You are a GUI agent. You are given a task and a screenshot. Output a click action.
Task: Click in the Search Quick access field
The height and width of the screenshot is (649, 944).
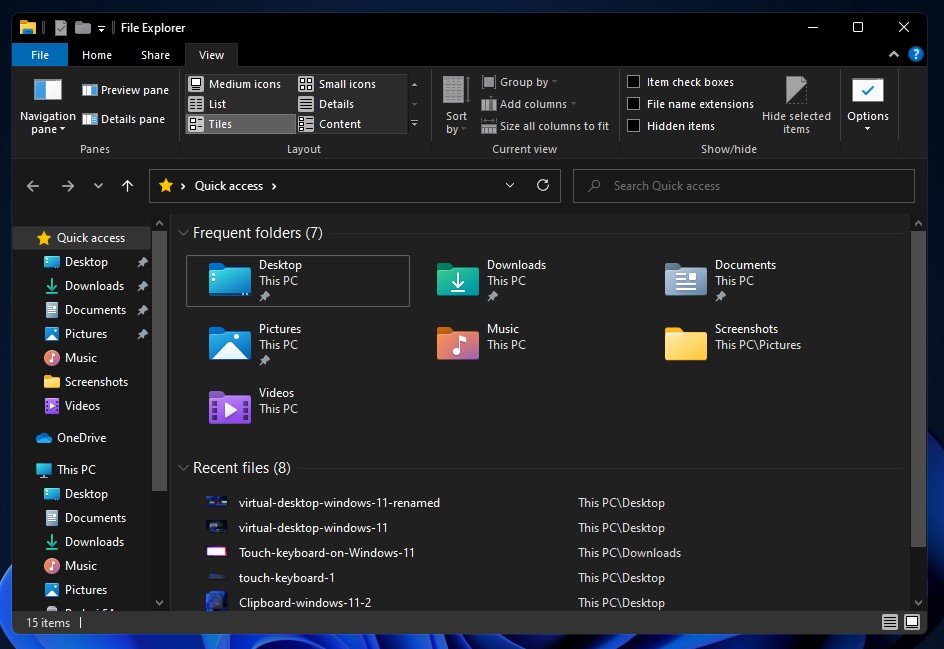(x=744, y=185)
